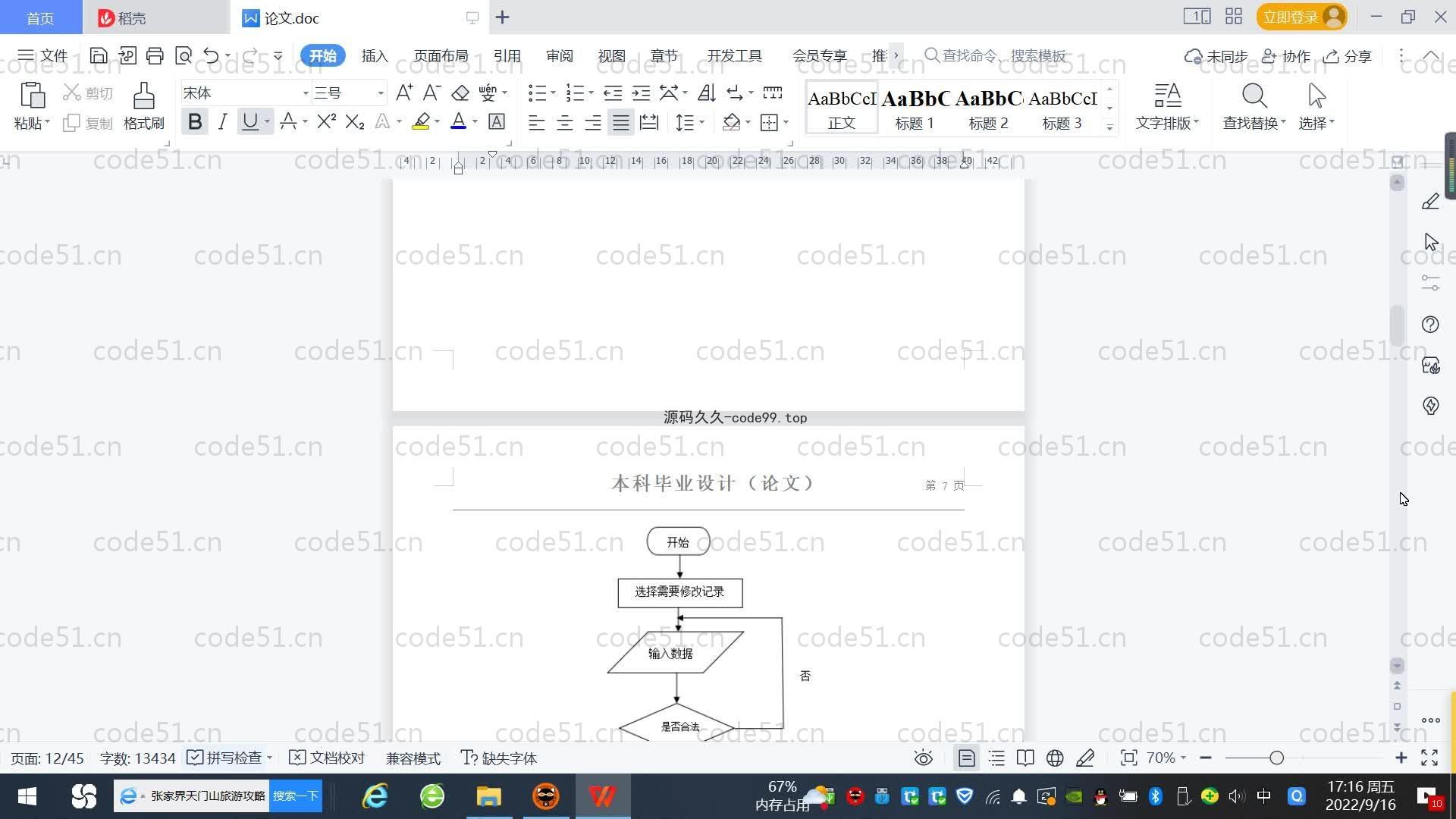Expand the 拼写检查 options arrow
This screenshot has height=819, width=1456.
tap(269, 758)
